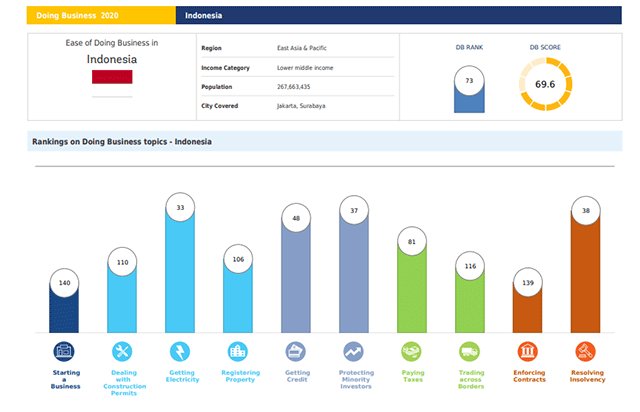Click the Protecting Minority Investors chart icon
This screenshot has width=640, height=412.
(x=354, y=352)
